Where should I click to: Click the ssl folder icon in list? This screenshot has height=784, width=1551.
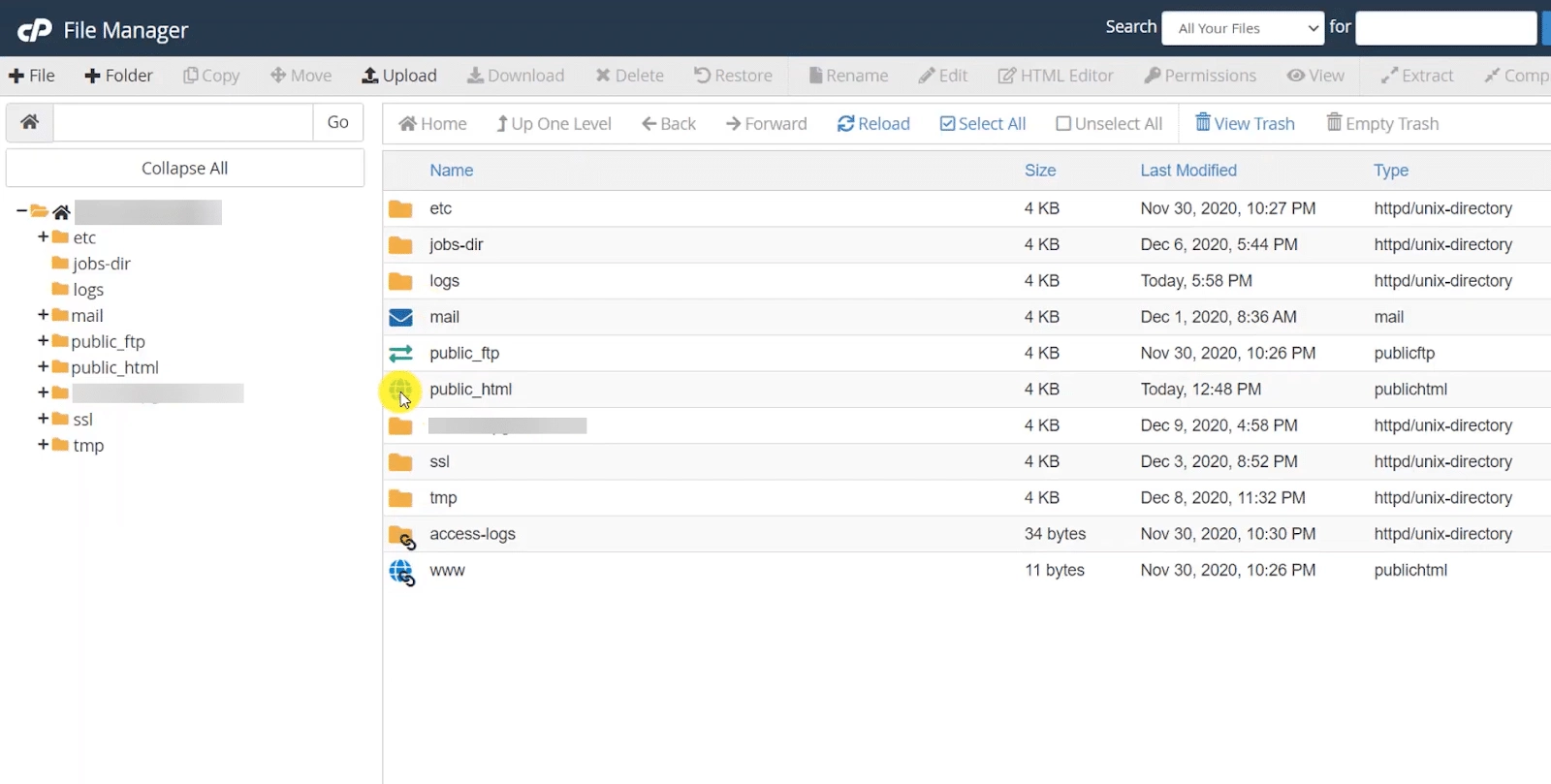click(x=400, y=462)
